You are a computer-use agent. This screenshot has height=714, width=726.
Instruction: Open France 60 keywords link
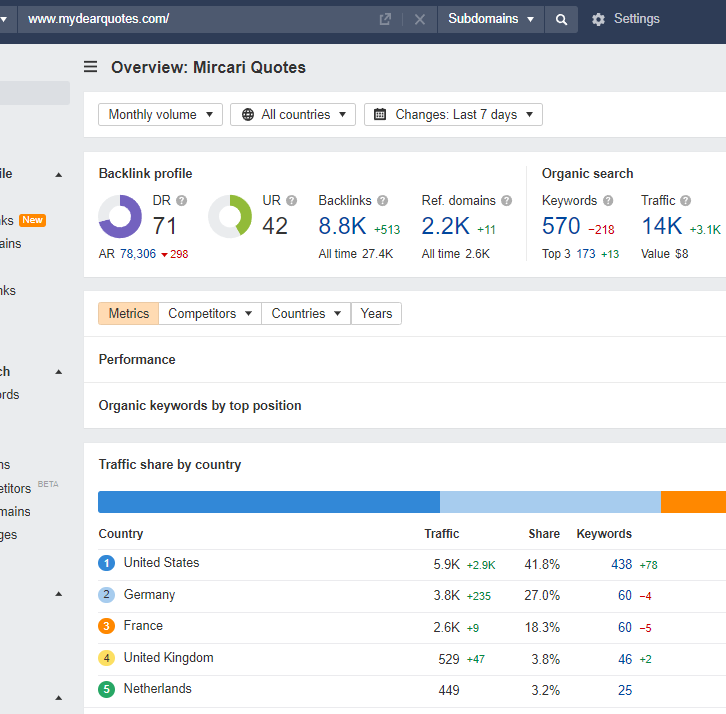625,627
